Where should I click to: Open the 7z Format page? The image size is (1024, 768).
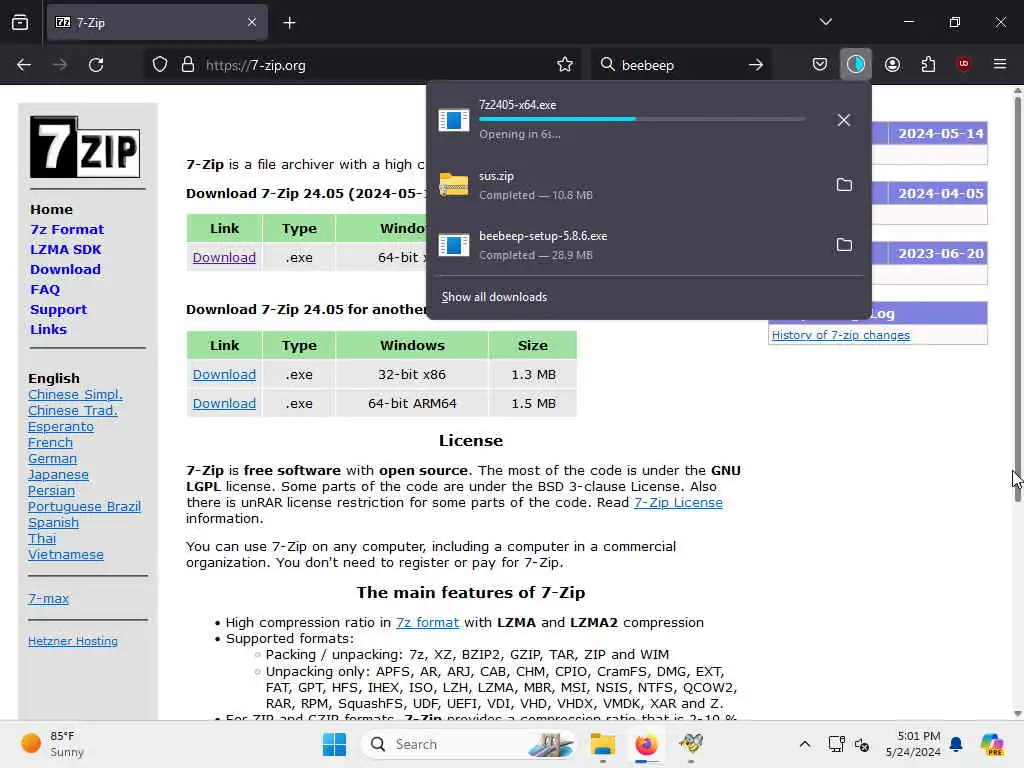[x=67, y=229]
